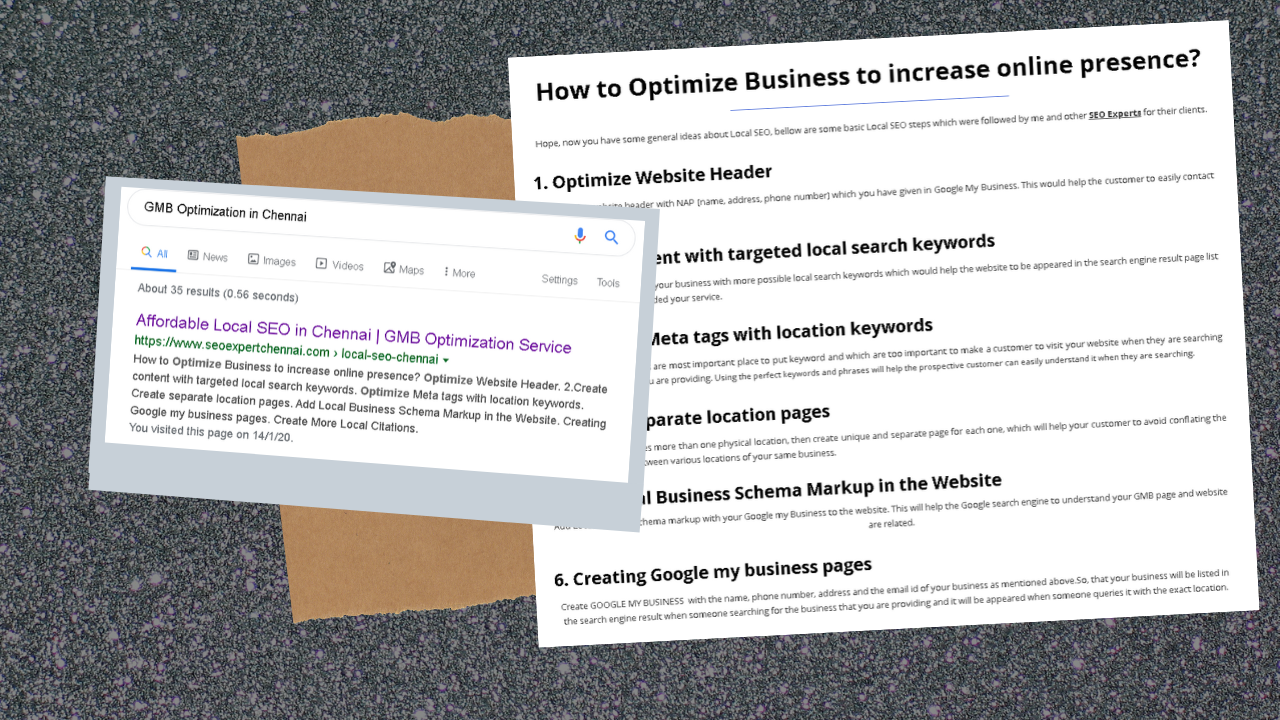Click the How to Optimize Business heading

point(867,77)
